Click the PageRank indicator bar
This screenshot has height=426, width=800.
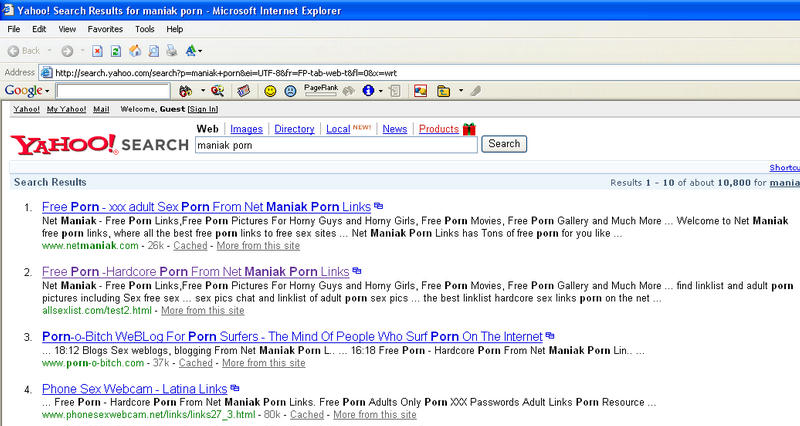[321, 91]
